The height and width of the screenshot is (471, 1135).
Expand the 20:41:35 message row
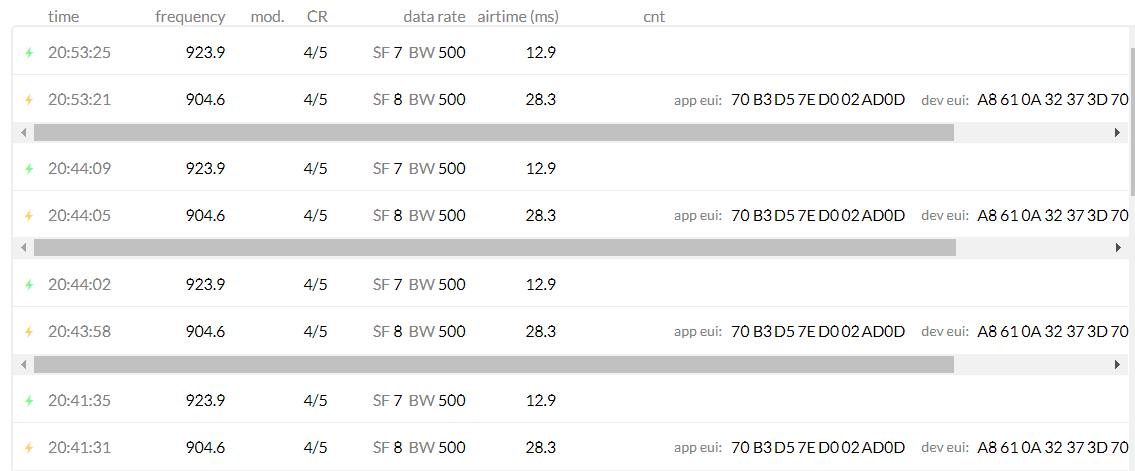click(x=570, y=399)
